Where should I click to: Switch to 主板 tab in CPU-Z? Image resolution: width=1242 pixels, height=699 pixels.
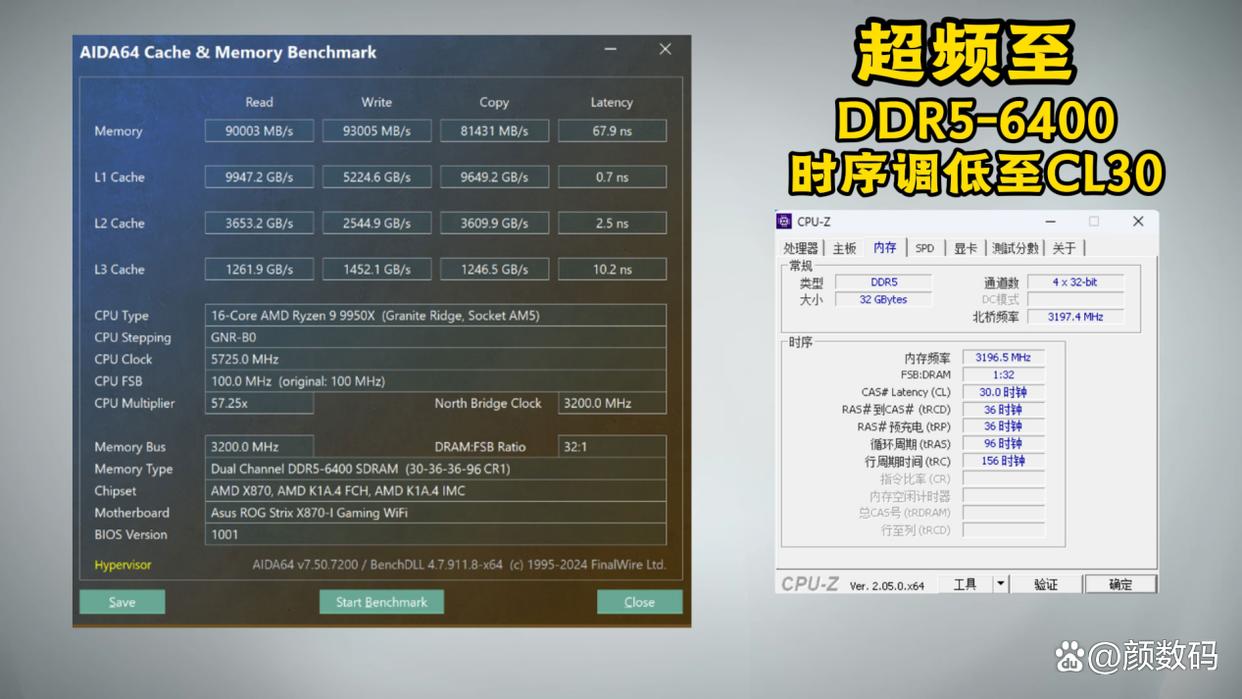tap(845, 248)
